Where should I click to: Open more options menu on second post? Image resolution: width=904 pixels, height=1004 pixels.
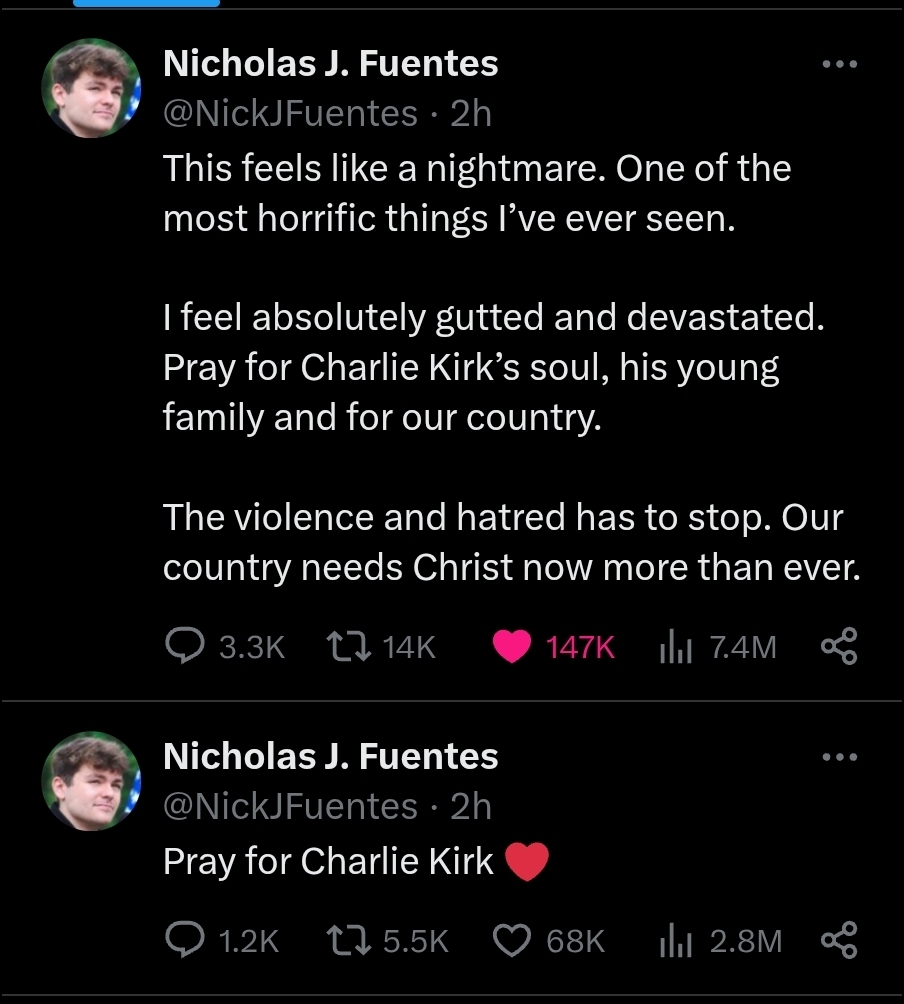click(x=839, y=757)
